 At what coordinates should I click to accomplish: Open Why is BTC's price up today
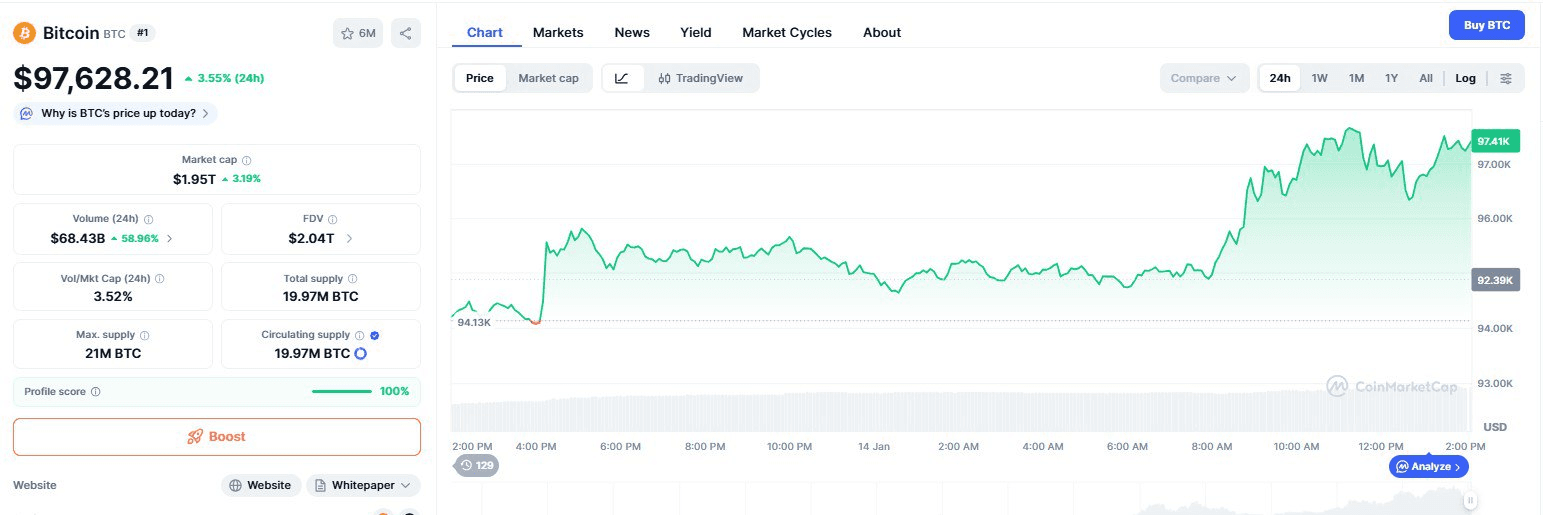(x=117, y=113)
